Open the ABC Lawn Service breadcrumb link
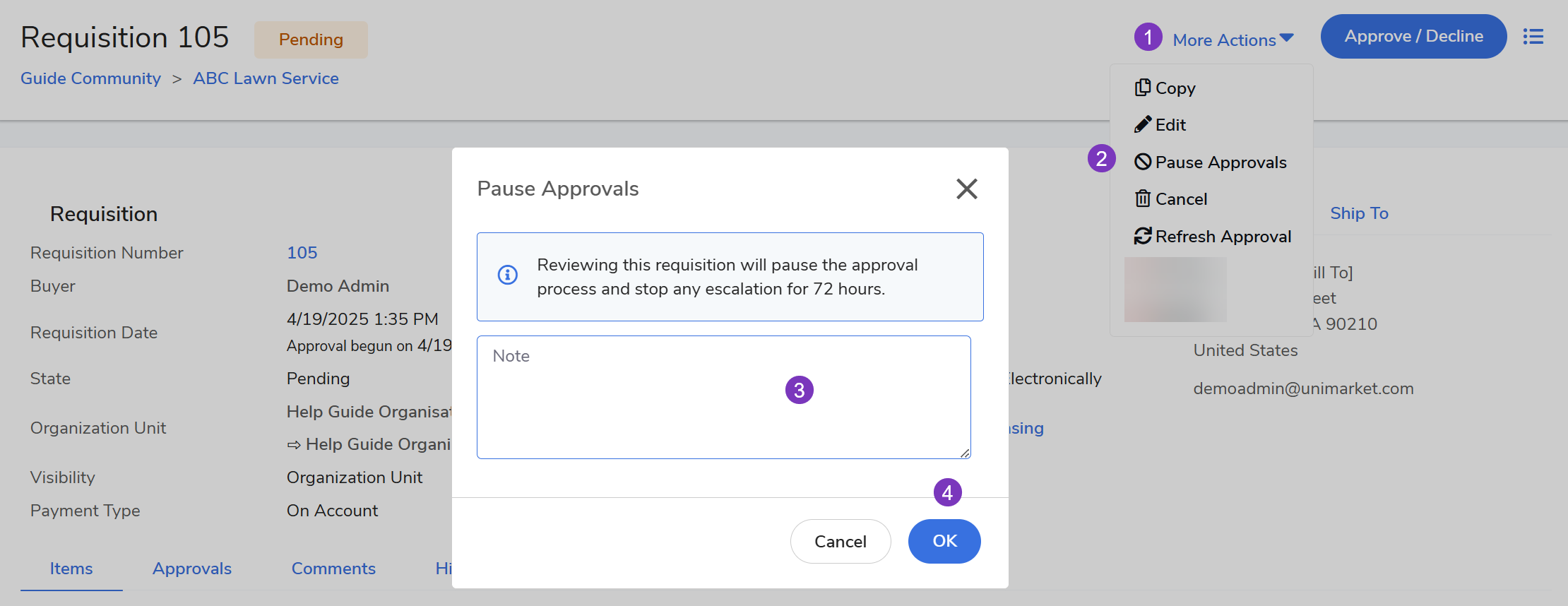This screenshot has width=1568, height=606. (x=266, y=78)
